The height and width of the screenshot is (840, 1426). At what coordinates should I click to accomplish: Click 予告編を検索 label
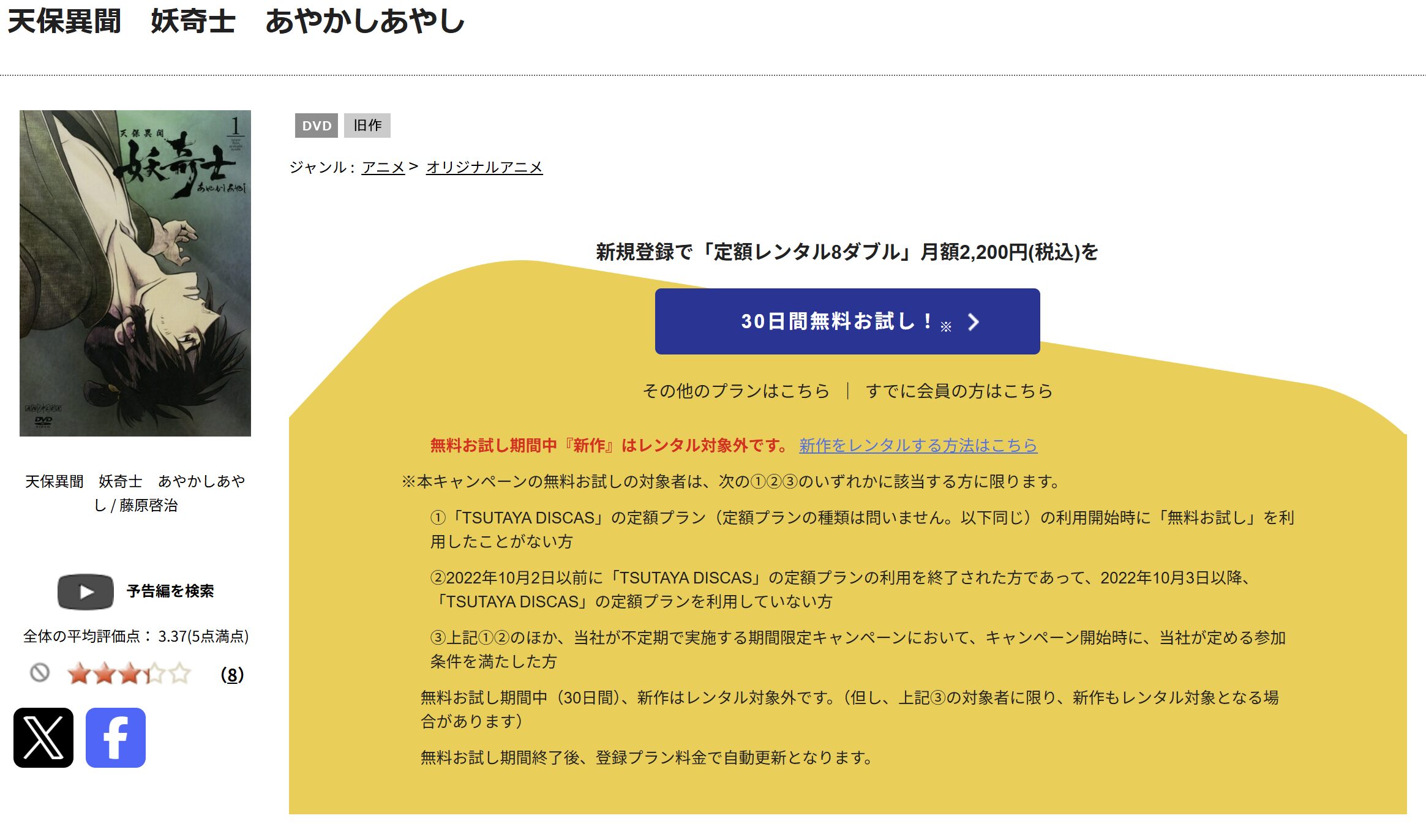click(x=170, y=591)
